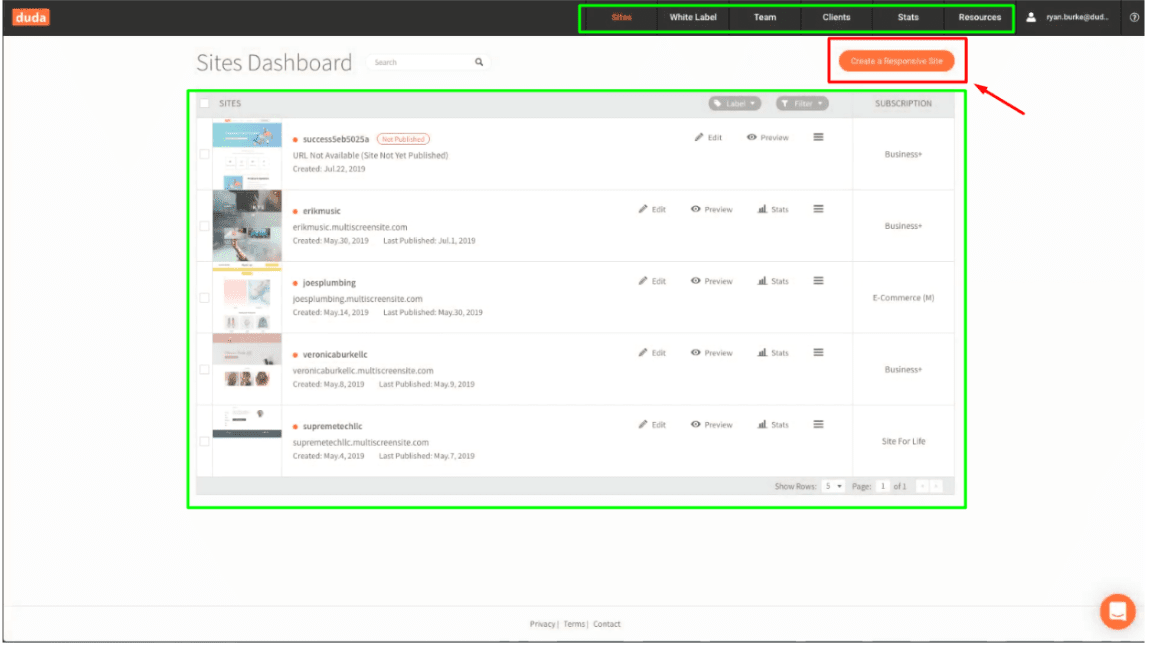1152x646 pixels.
Task: Open the erikmusic site thumbnail
Action: [x=248, y=227]
